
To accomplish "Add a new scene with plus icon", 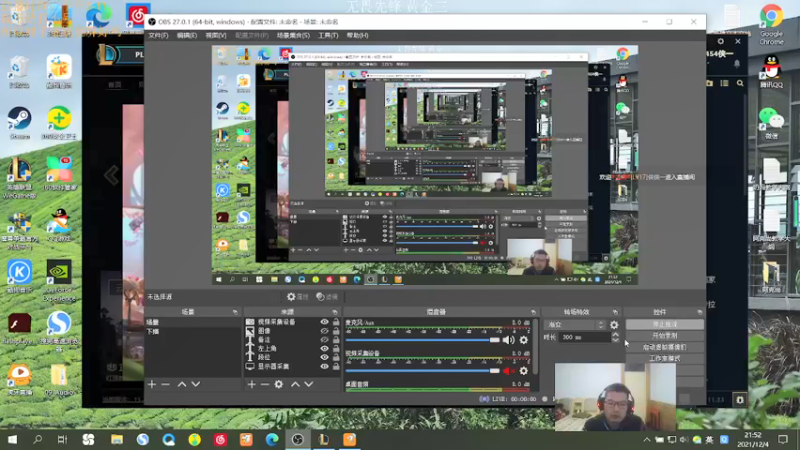I will click(x=152, y=384).
